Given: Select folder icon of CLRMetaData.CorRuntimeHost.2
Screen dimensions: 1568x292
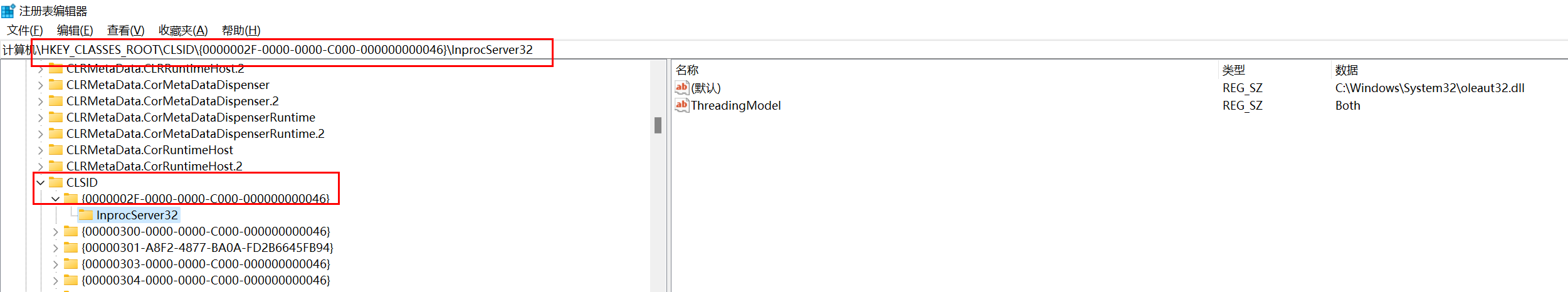Looking at the screenshot, I should tap(56, 166).
